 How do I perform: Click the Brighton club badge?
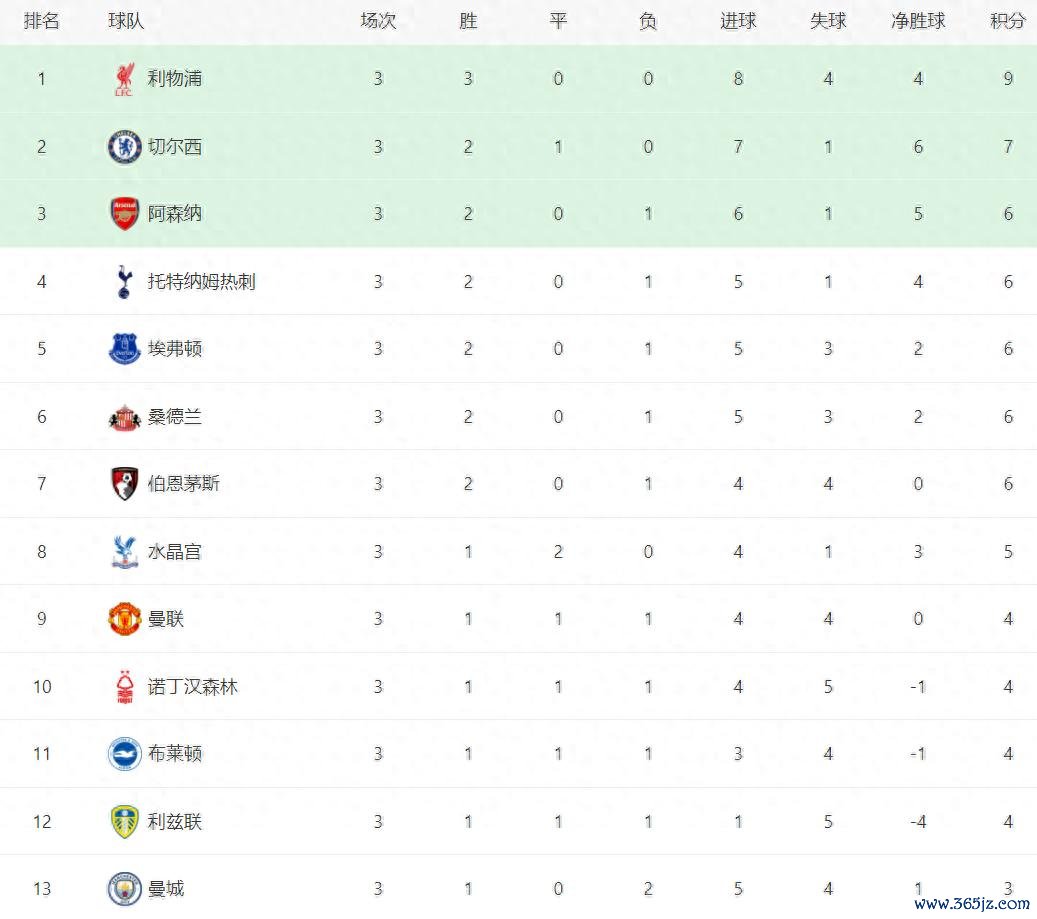point(124,754)
